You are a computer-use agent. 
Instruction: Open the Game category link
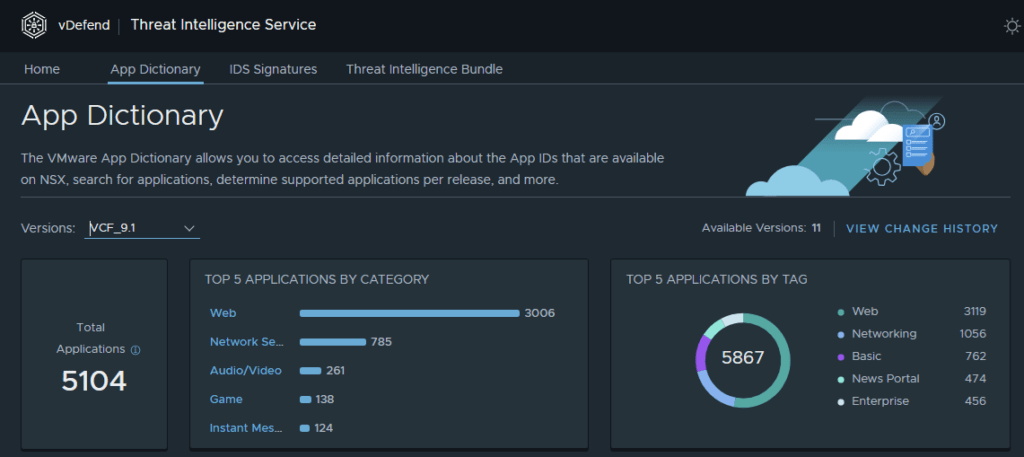pos(226,399)
